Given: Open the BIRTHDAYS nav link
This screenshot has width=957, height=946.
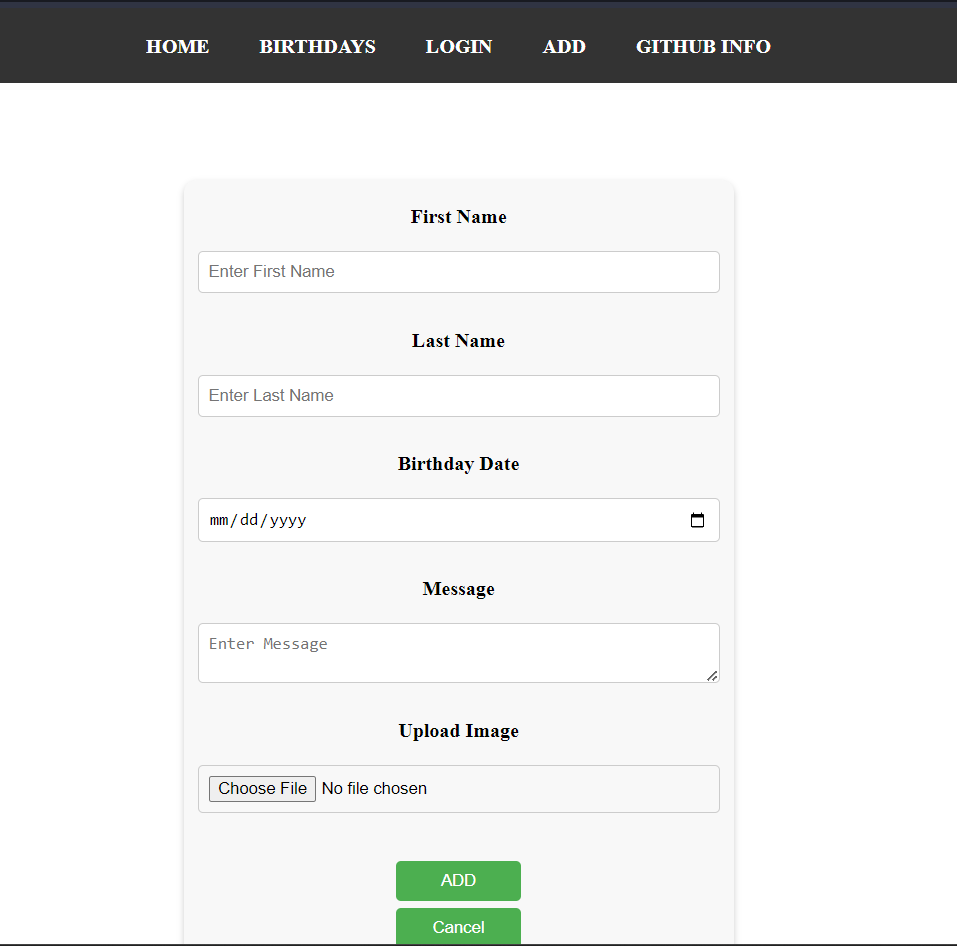Looking at the screenshot, I should click(x=317, y=47).
